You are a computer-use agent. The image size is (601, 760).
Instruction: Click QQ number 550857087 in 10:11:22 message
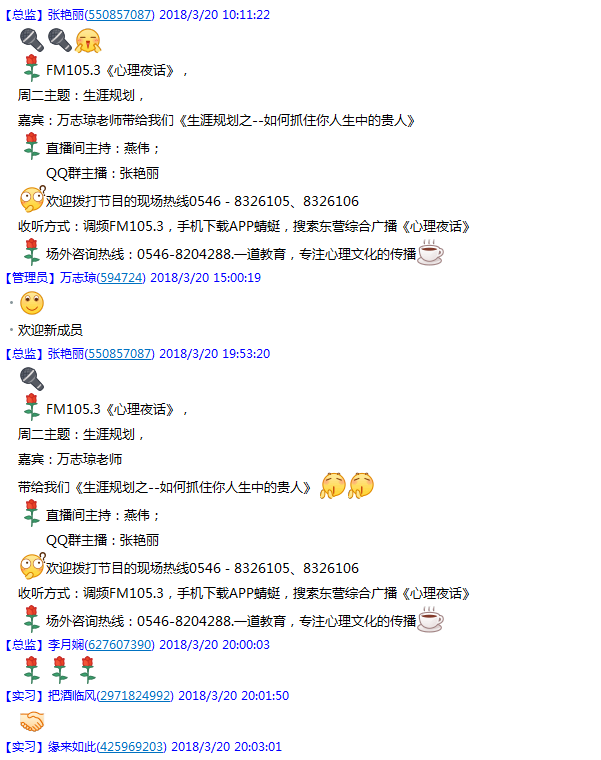click(120, 15)
